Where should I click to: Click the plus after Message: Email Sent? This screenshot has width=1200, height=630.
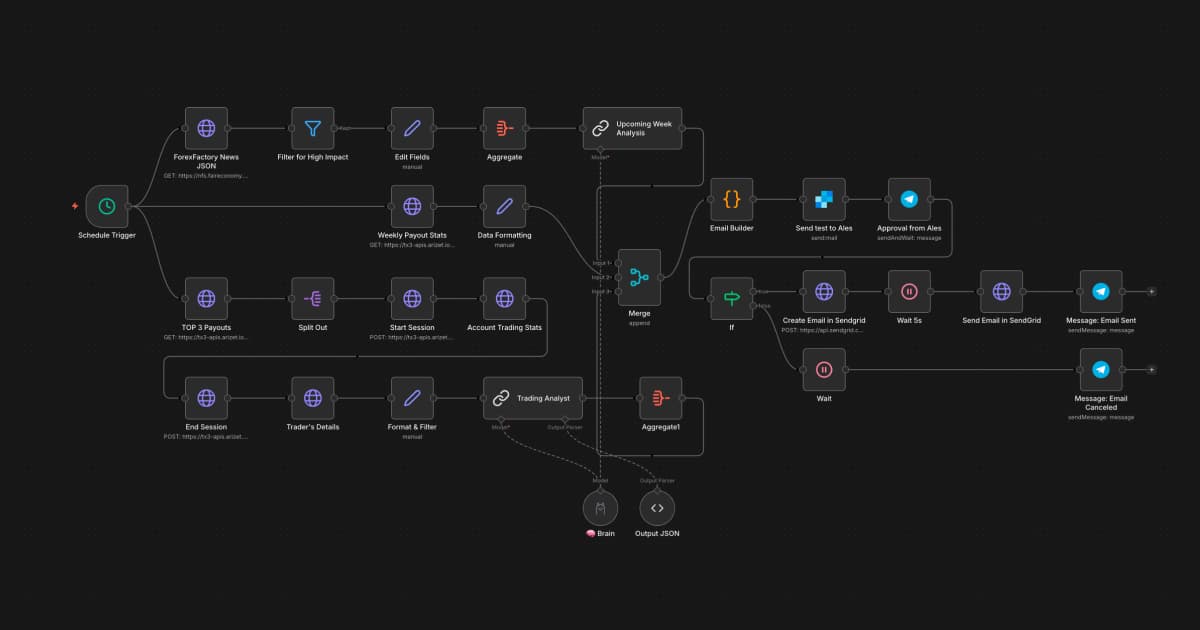1152,292
